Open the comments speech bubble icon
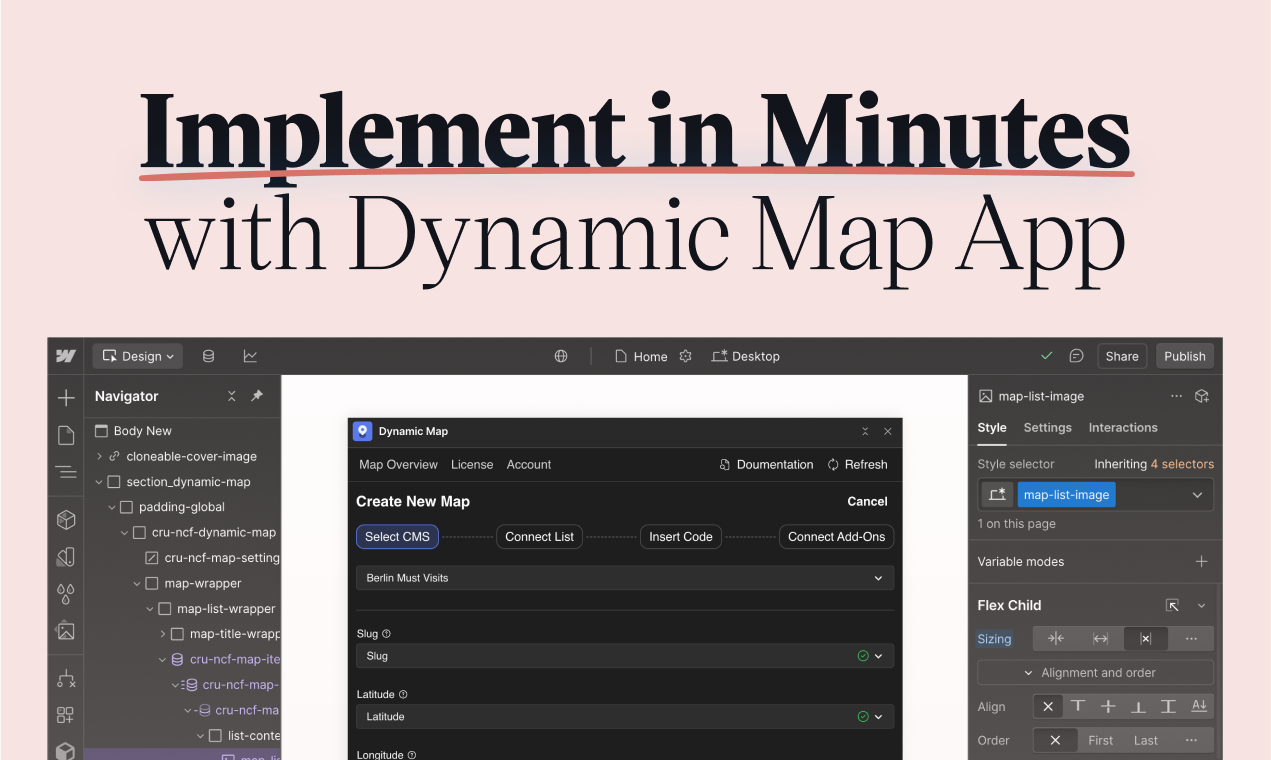Image resolution: width=1271 pixels, height=760 pixels. pos(1077,356)
